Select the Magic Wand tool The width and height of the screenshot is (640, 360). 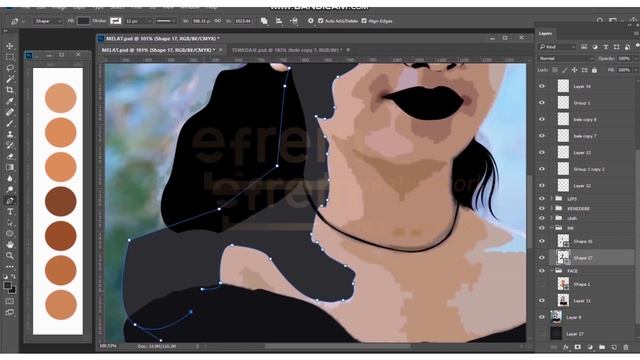[10, 79]
